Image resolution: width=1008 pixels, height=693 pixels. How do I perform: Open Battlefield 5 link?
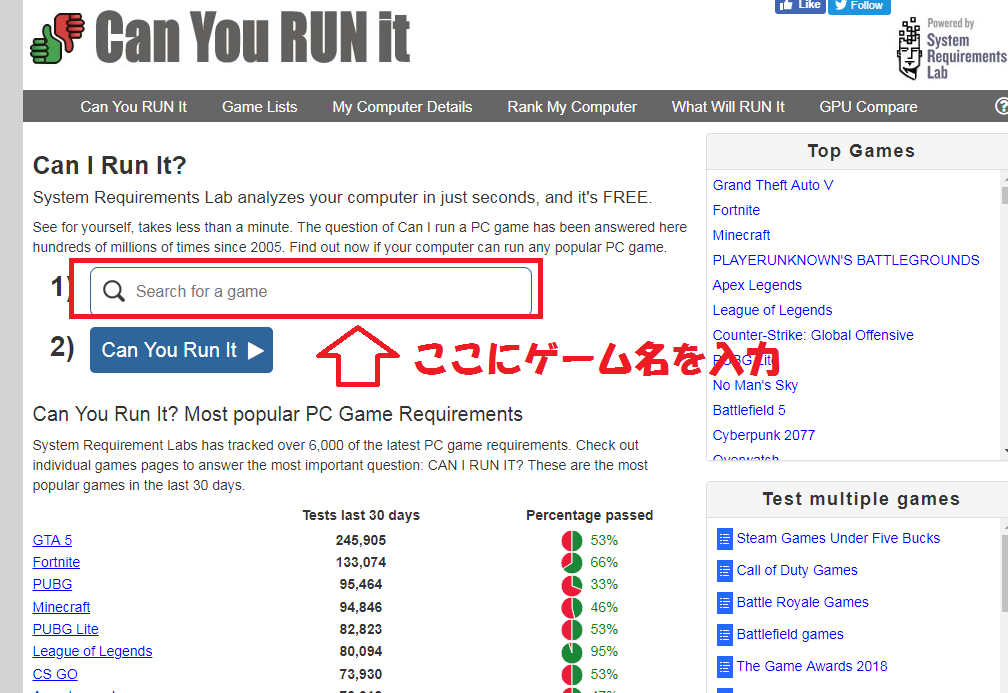pos(750,411)
